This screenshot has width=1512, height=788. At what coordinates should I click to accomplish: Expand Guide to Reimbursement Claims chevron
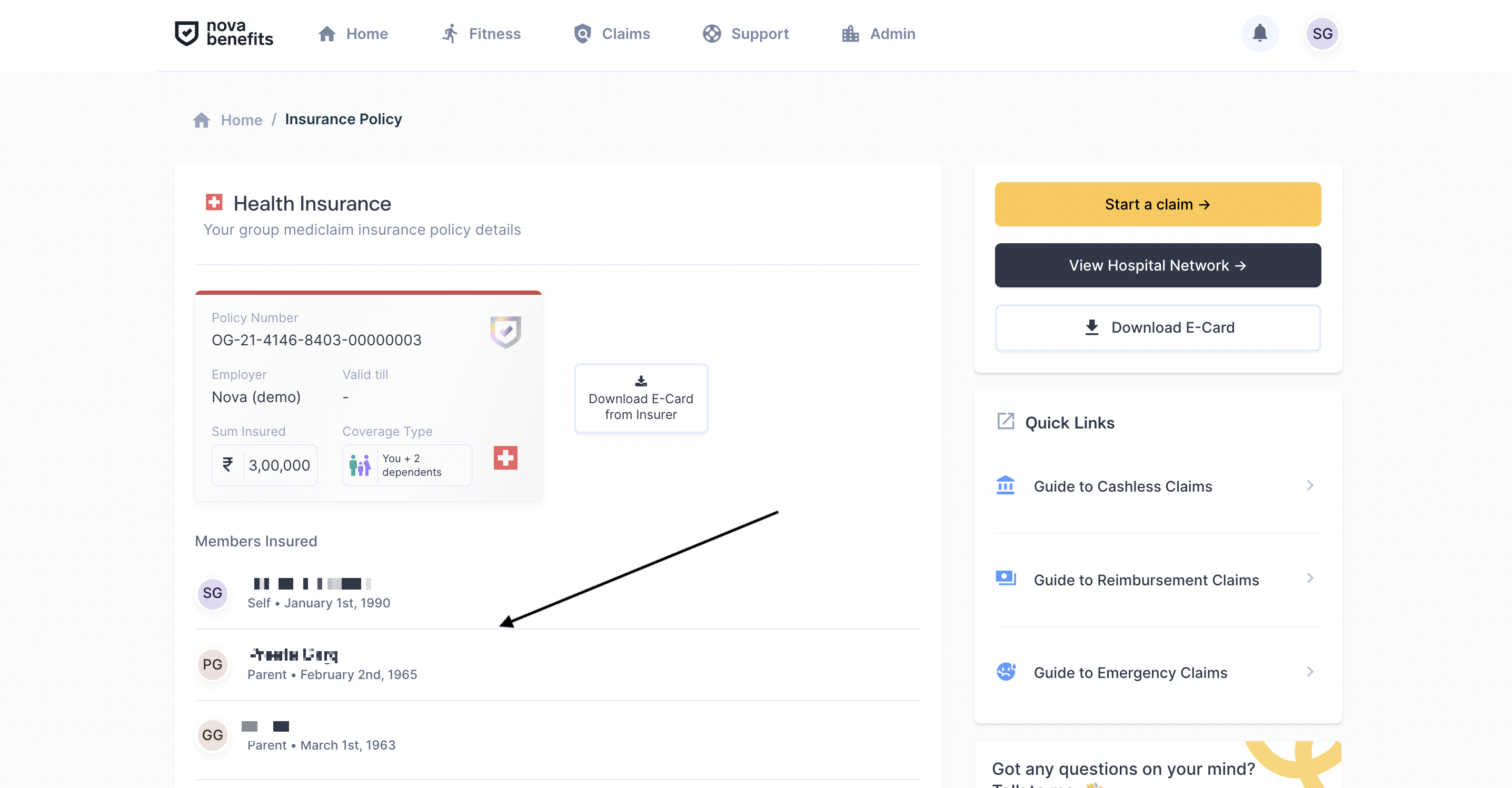click(1310, 578)
